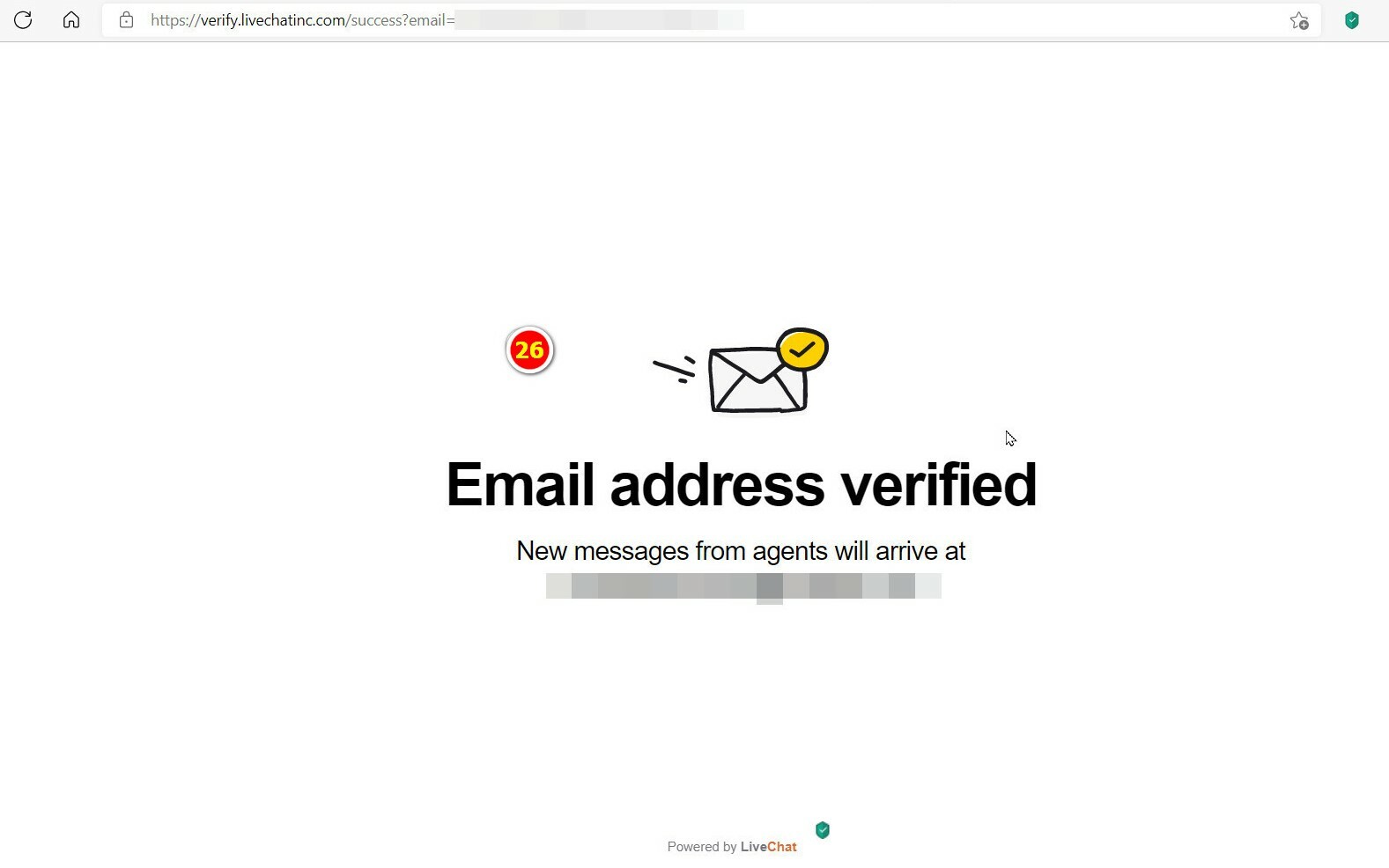Click the word "verified" in the heading
Image resolution: width=1389 pixels, height=868 pixels.
point(938,484)
